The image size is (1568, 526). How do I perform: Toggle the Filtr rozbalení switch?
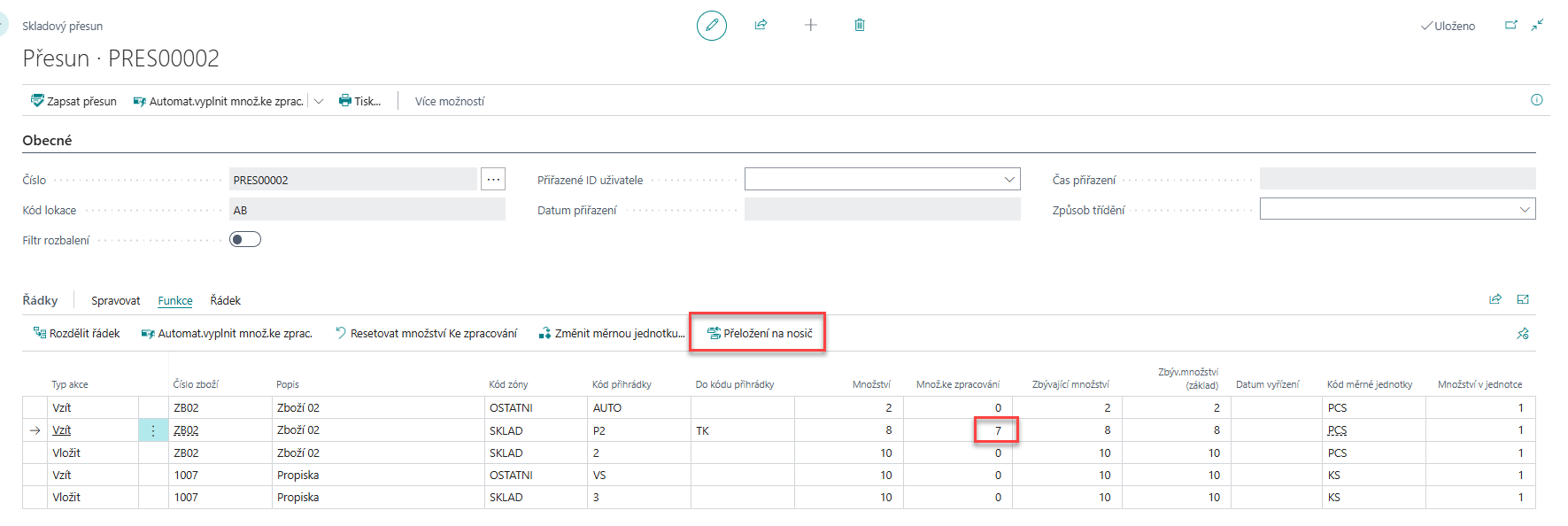click(x=245, y=239)
